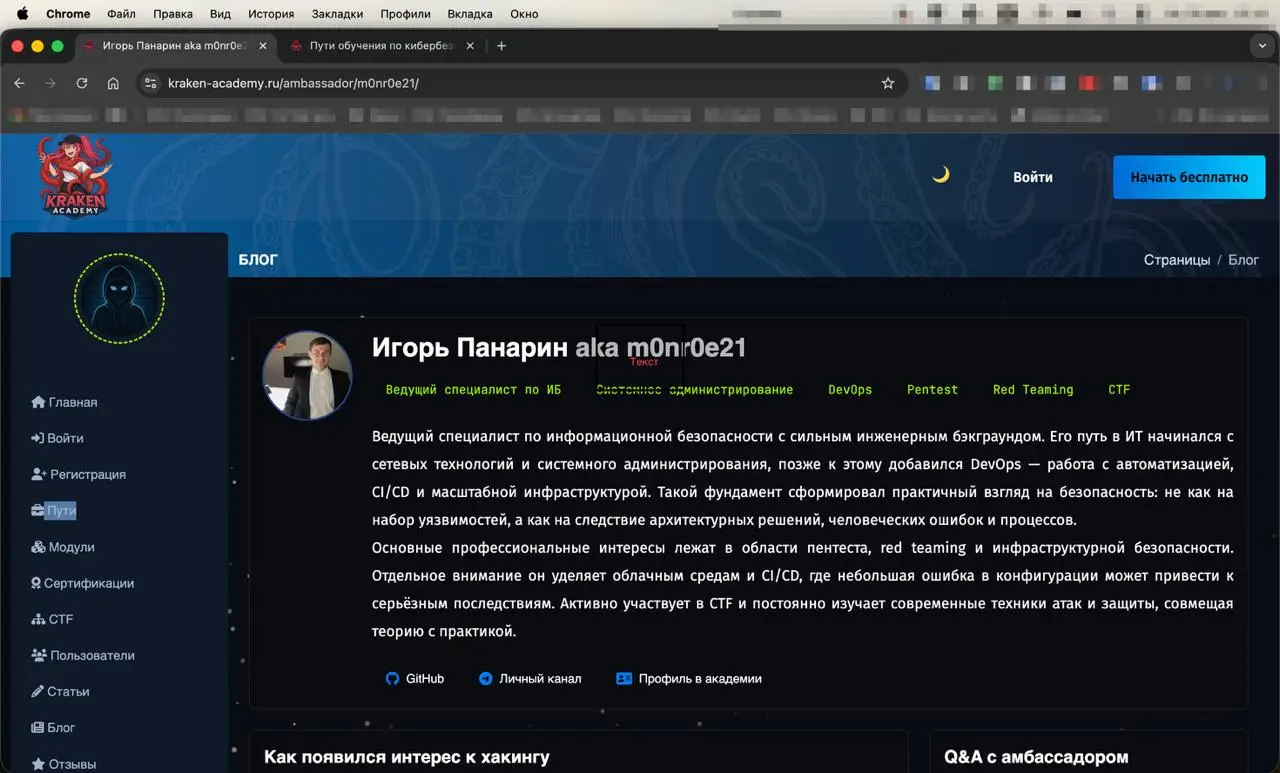Click the star icon beside Отзывы

click(x=38, y=764)
